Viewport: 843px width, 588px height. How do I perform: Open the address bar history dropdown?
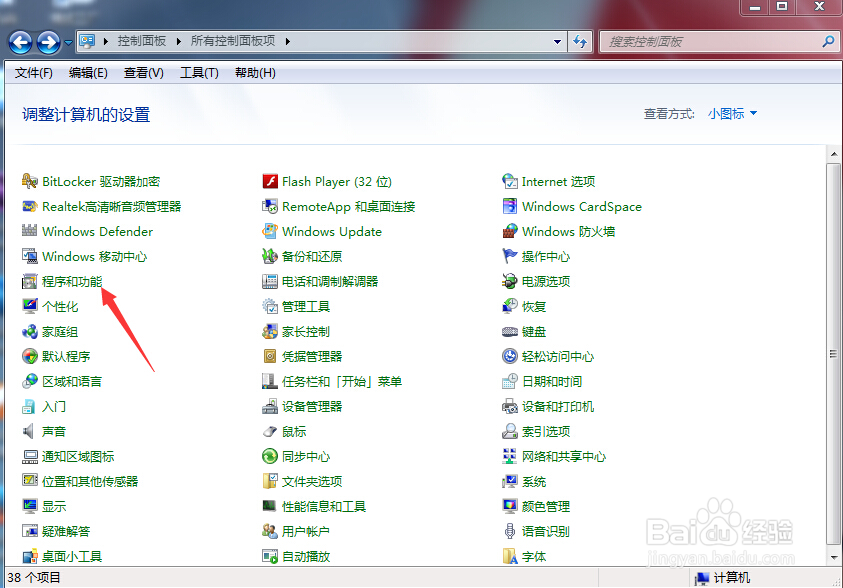coord(558,41)
